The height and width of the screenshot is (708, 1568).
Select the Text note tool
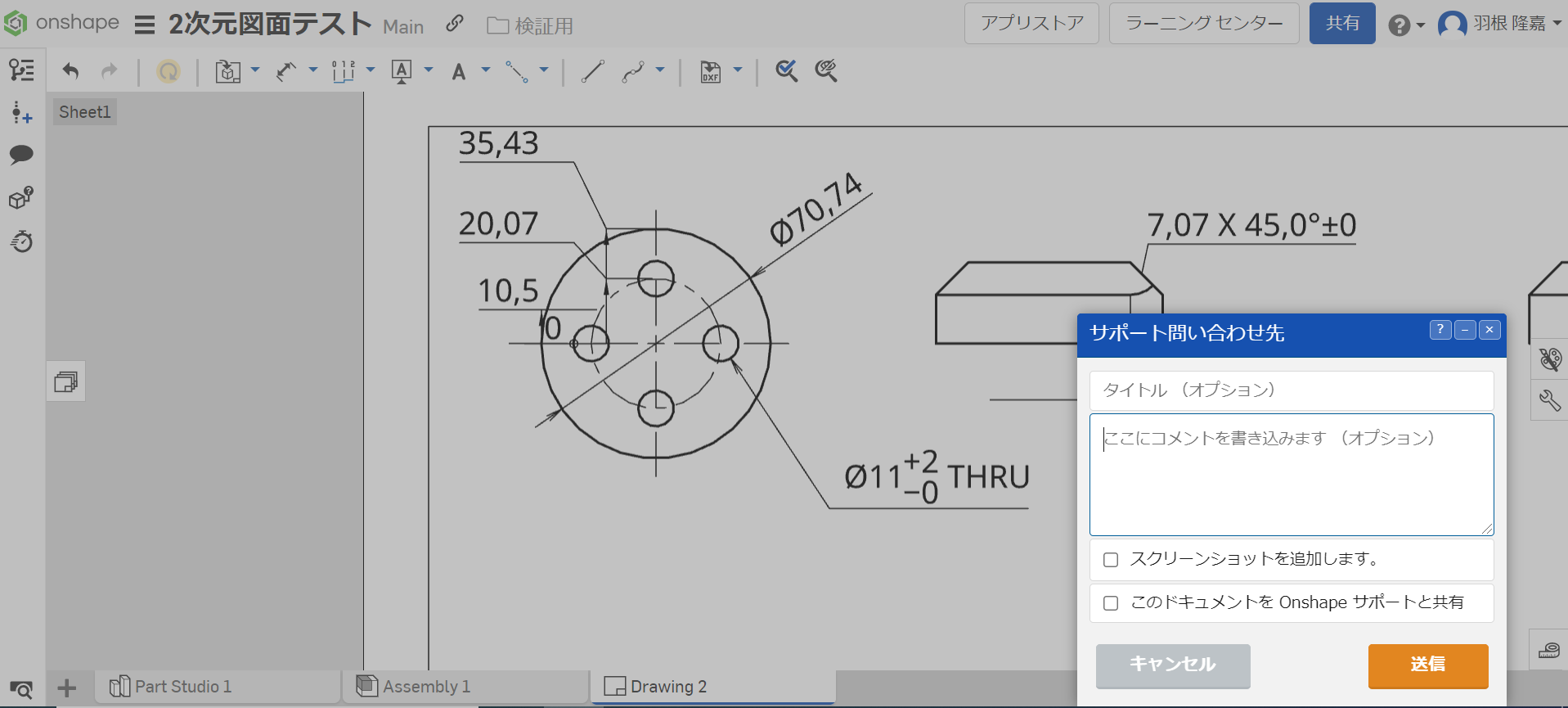point(459,72)
